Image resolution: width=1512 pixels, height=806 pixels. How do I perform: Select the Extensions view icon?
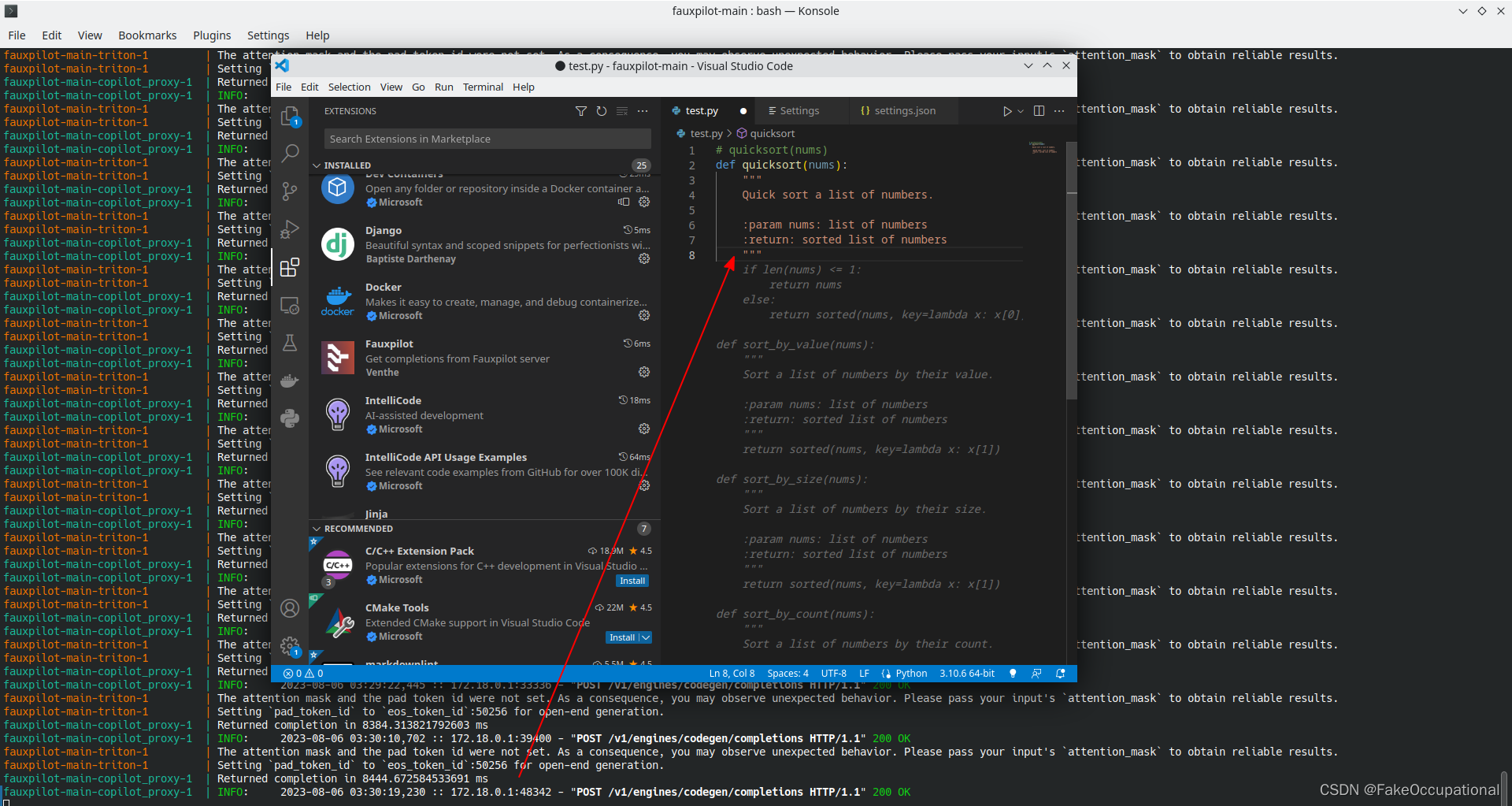290,267
